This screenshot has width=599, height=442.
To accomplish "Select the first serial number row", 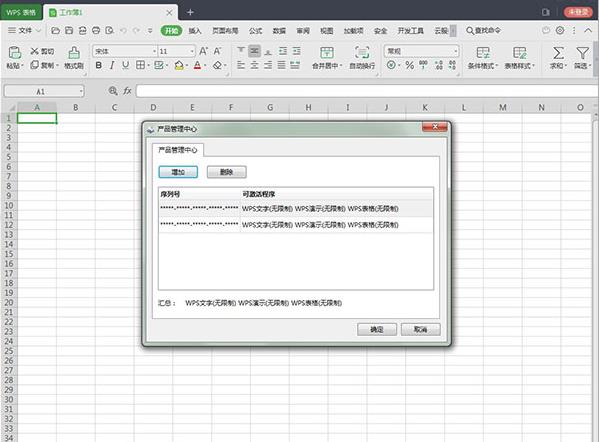I will coord(296,209).
